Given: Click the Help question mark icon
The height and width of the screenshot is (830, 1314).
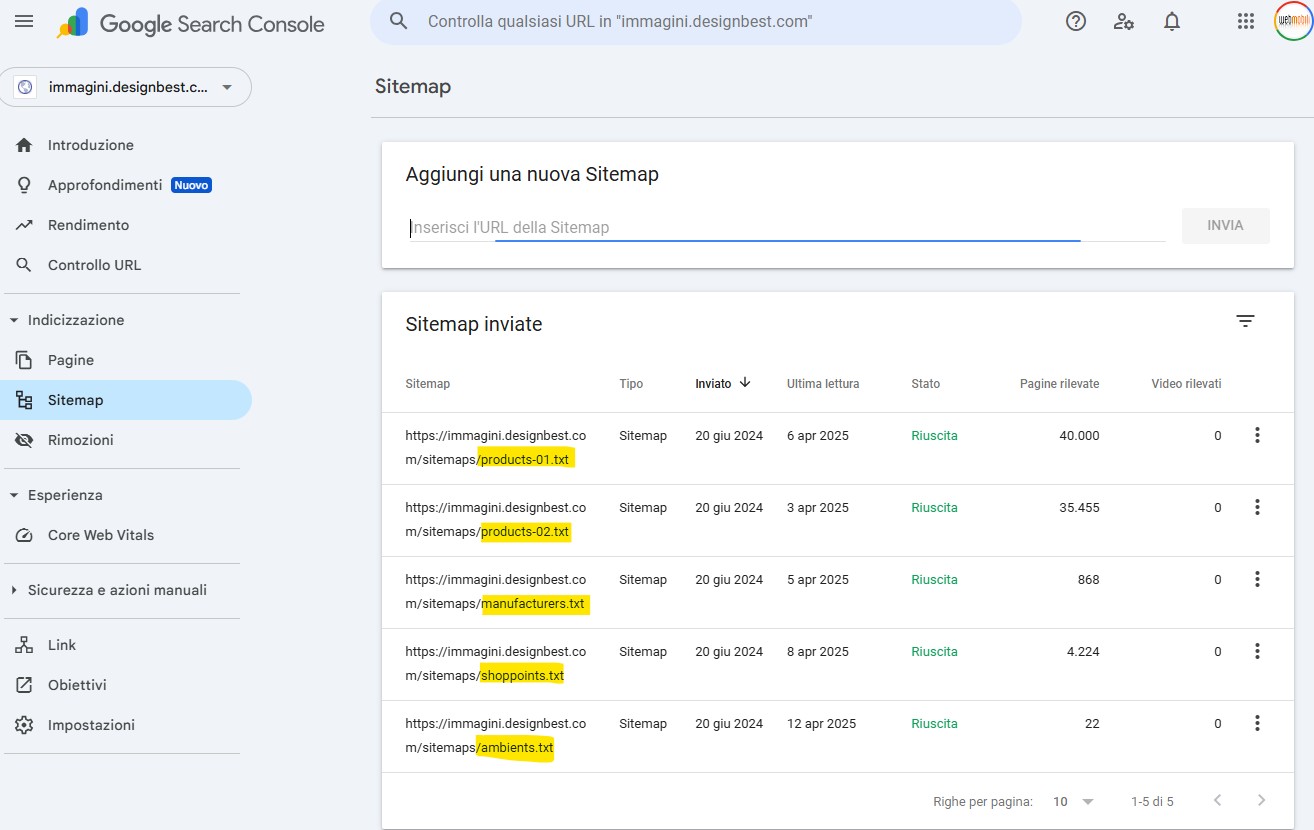Looking at the screenshot, I should [1076, 21].
